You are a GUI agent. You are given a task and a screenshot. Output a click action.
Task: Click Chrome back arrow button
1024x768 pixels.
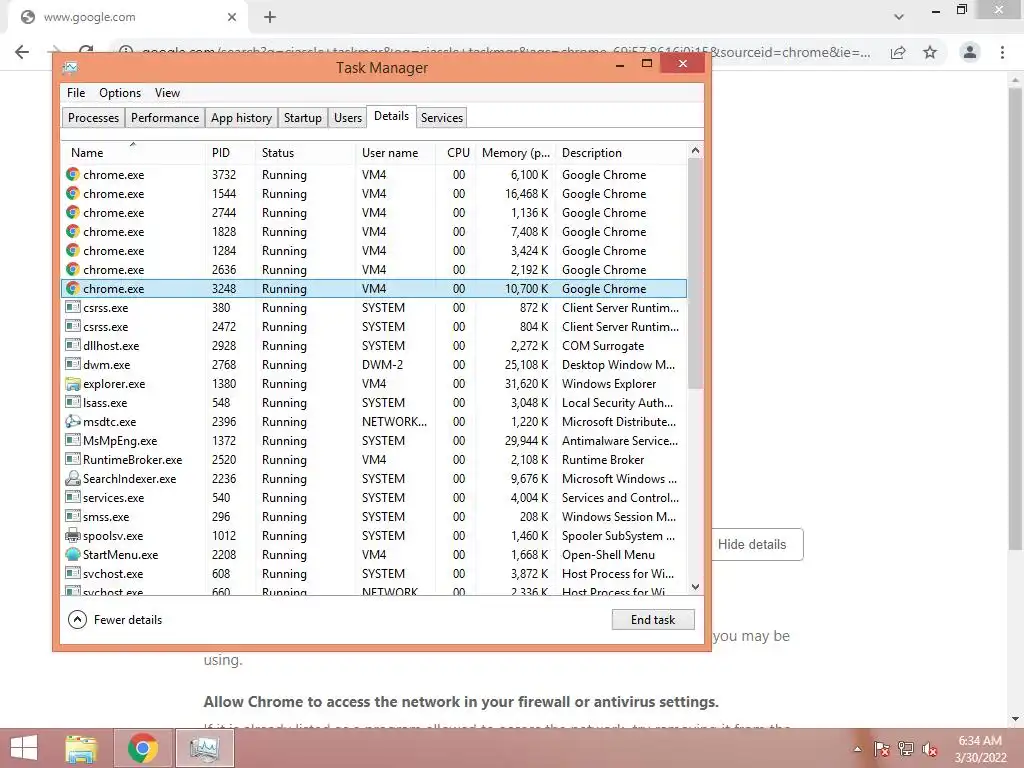coord(22,52)
